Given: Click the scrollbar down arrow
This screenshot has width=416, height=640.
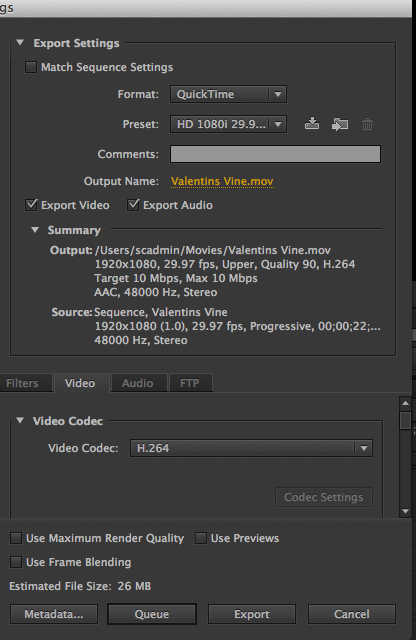Looking at the screenshot, I should click(x=405, y=511).
